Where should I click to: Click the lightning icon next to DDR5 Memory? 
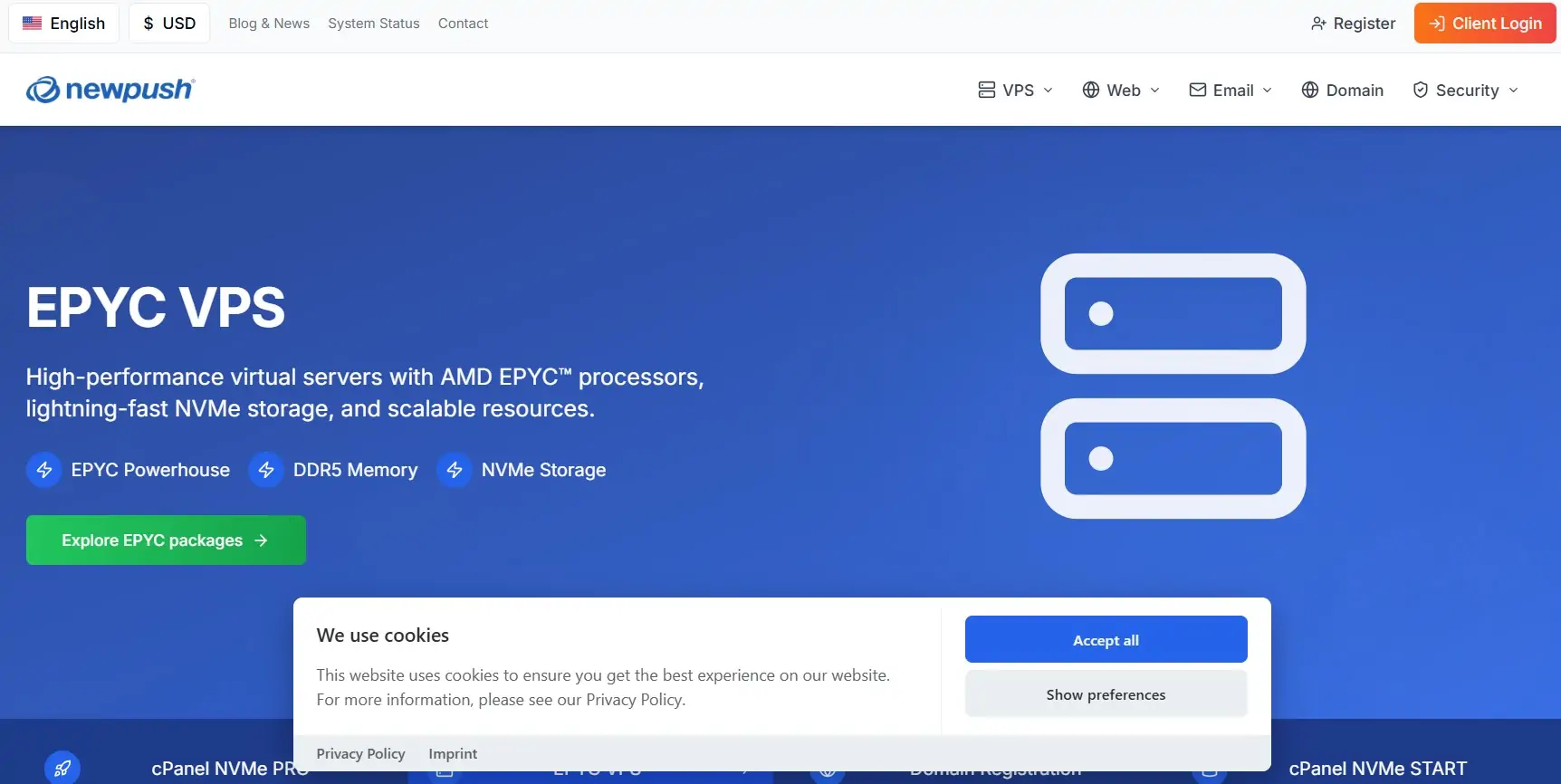coord(266,470)
